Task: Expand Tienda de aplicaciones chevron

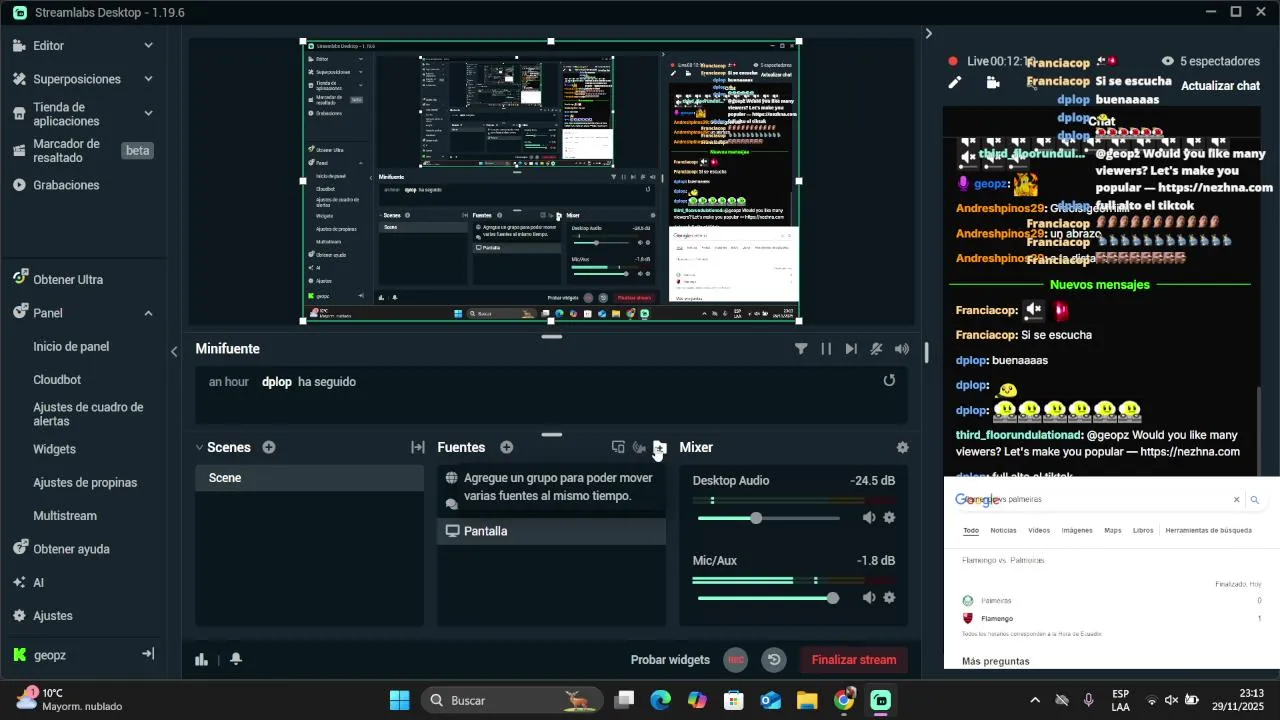Action: tap(148, 114)
